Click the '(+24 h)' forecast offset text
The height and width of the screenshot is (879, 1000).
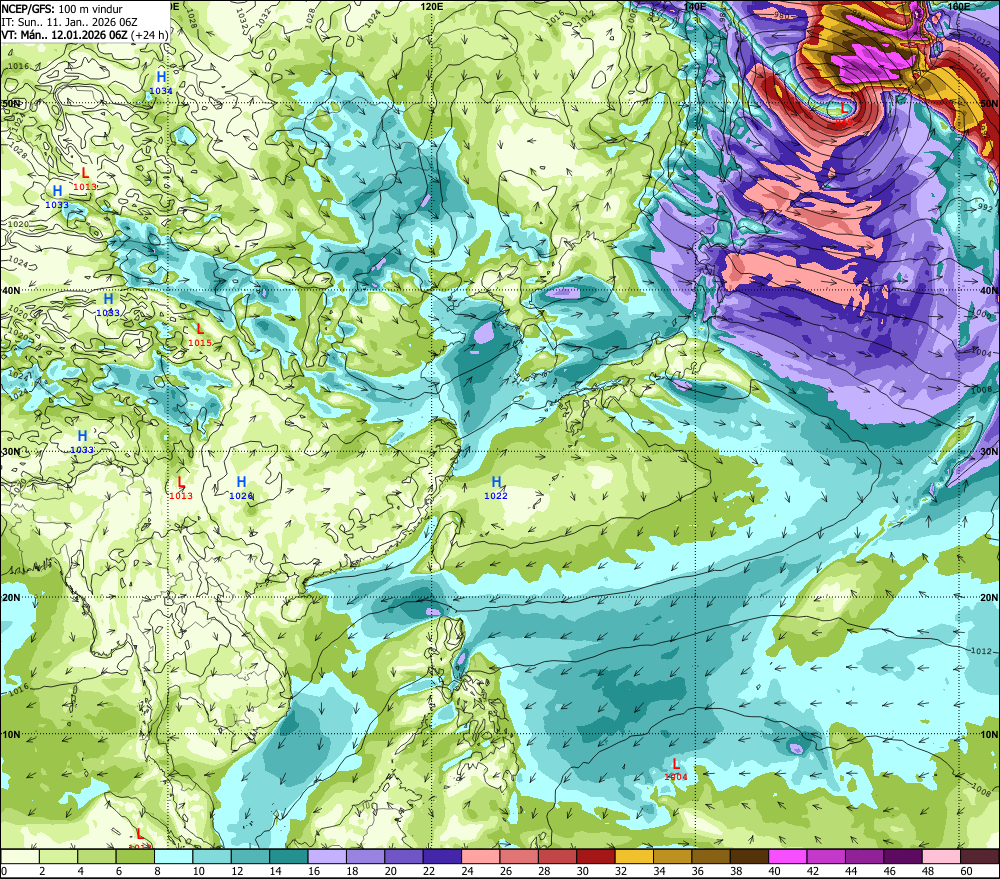click(x=149, y=35)
